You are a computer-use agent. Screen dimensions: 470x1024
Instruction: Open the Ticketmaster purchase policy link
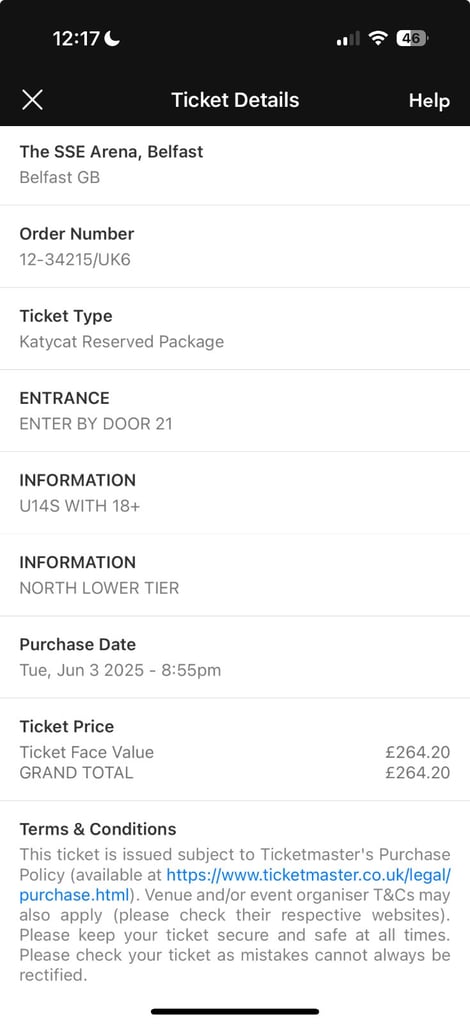point(234,884)
